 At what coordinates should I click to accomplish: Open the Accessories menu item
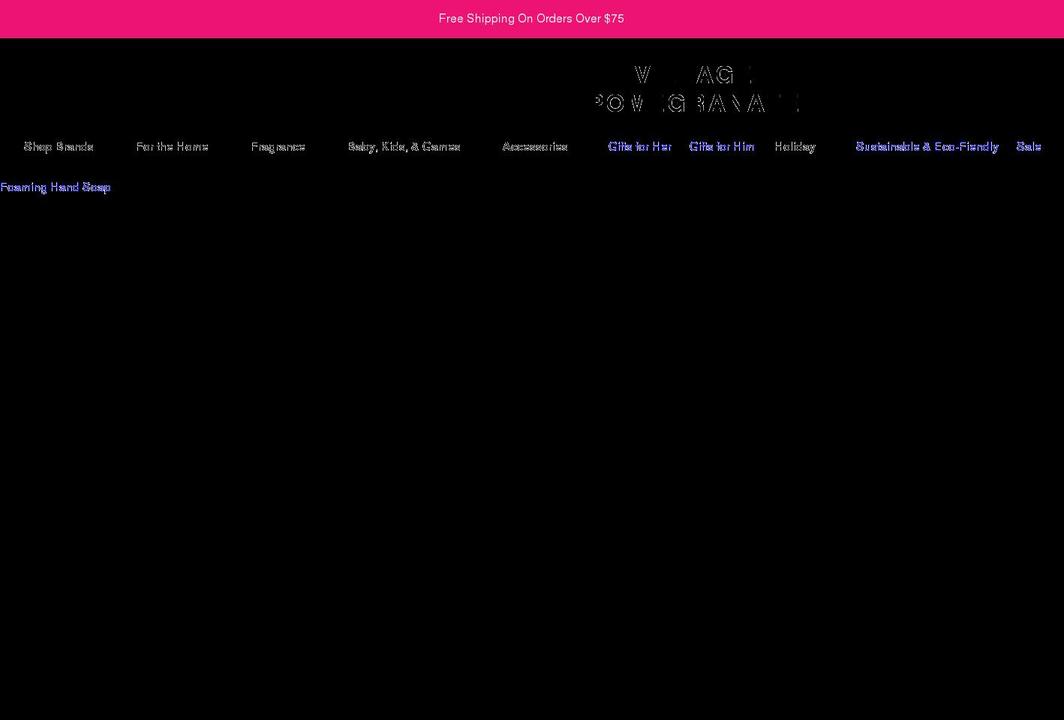point(535,147)
